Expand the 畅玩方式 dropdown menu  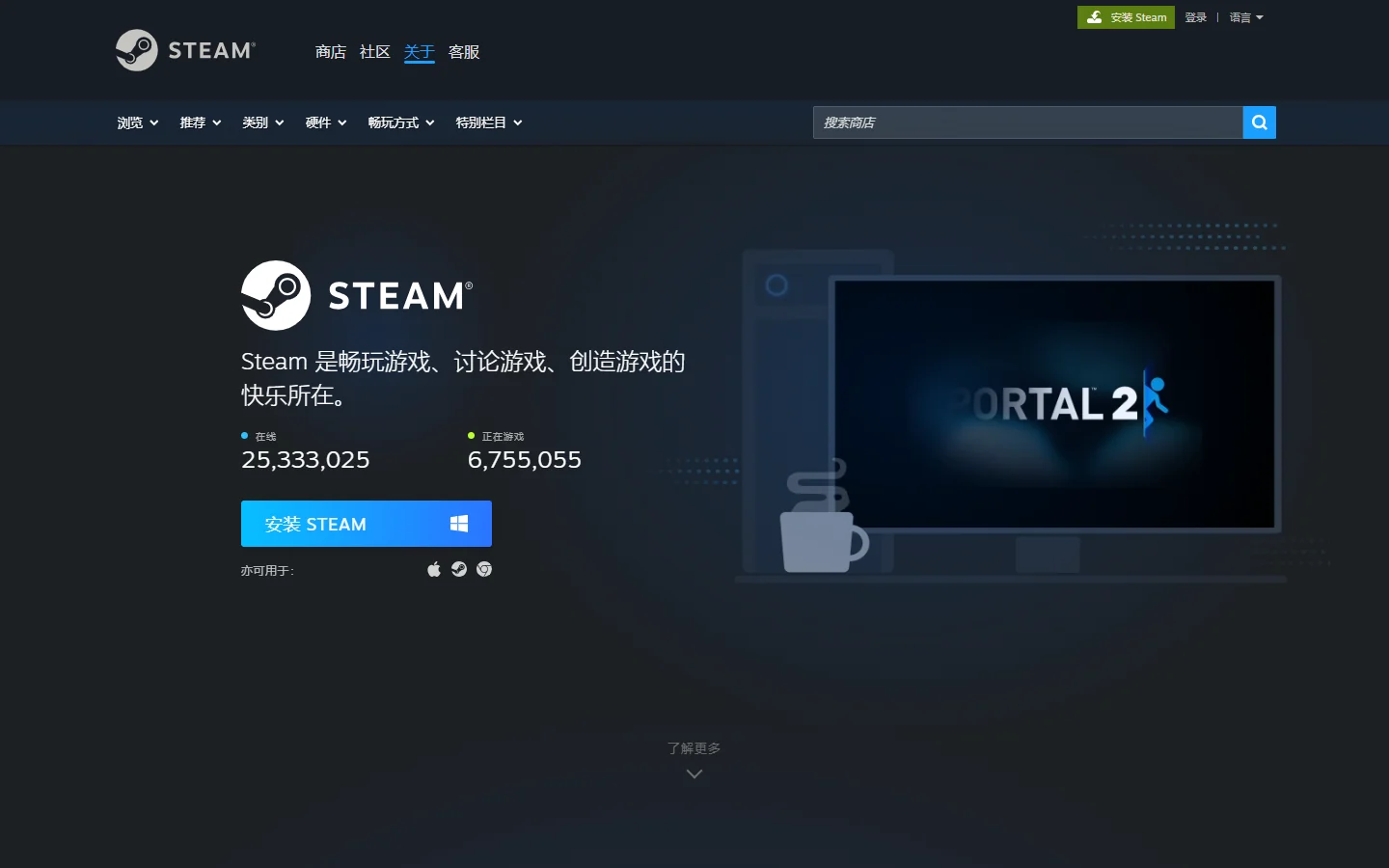tap(401, 122)
